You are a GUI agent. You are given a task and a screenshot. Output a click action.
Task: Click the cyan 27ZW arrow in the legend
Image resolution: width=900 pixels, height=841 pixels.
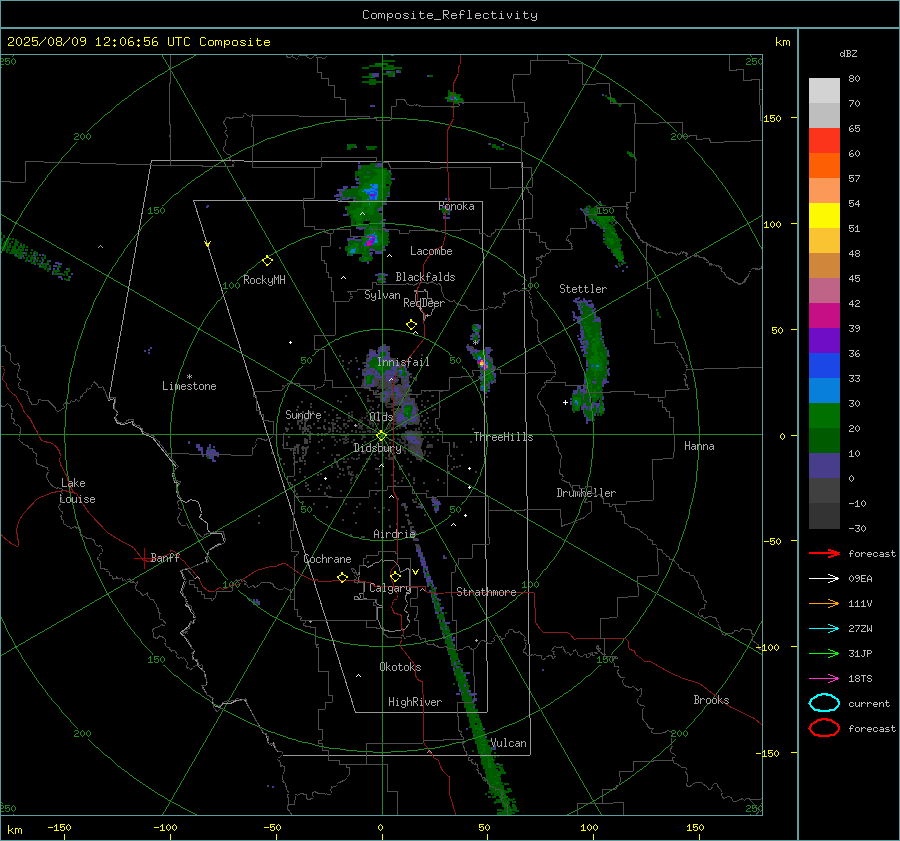824,629
